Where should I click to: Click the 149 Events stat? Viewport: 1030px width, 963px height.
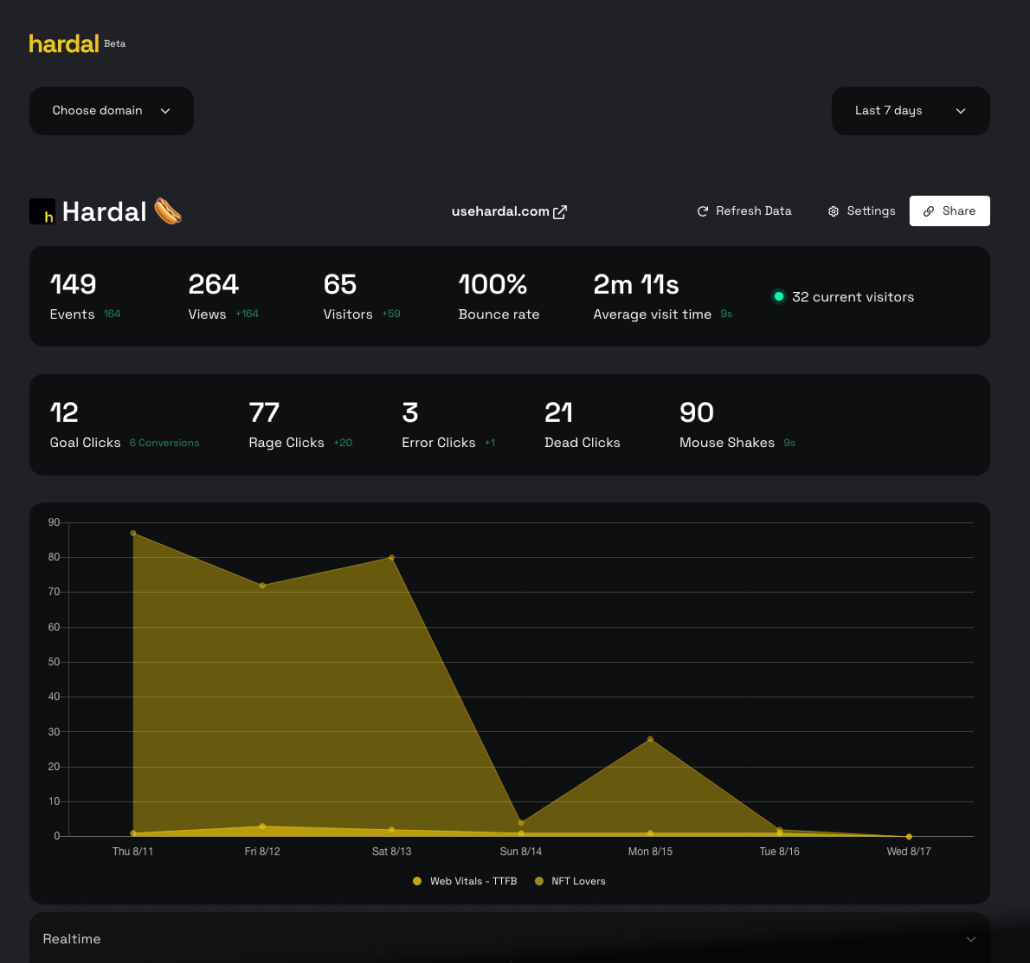point(85,296)
